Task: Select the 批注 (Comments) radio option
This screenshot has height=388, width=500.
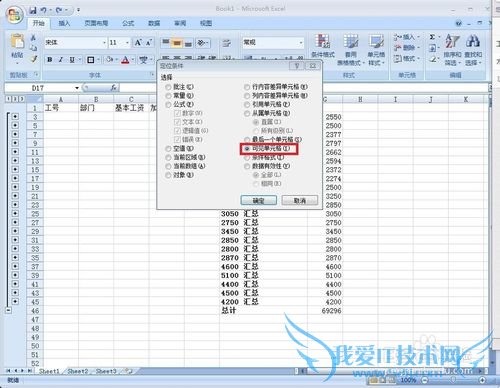Action: [x=168, y=87]
